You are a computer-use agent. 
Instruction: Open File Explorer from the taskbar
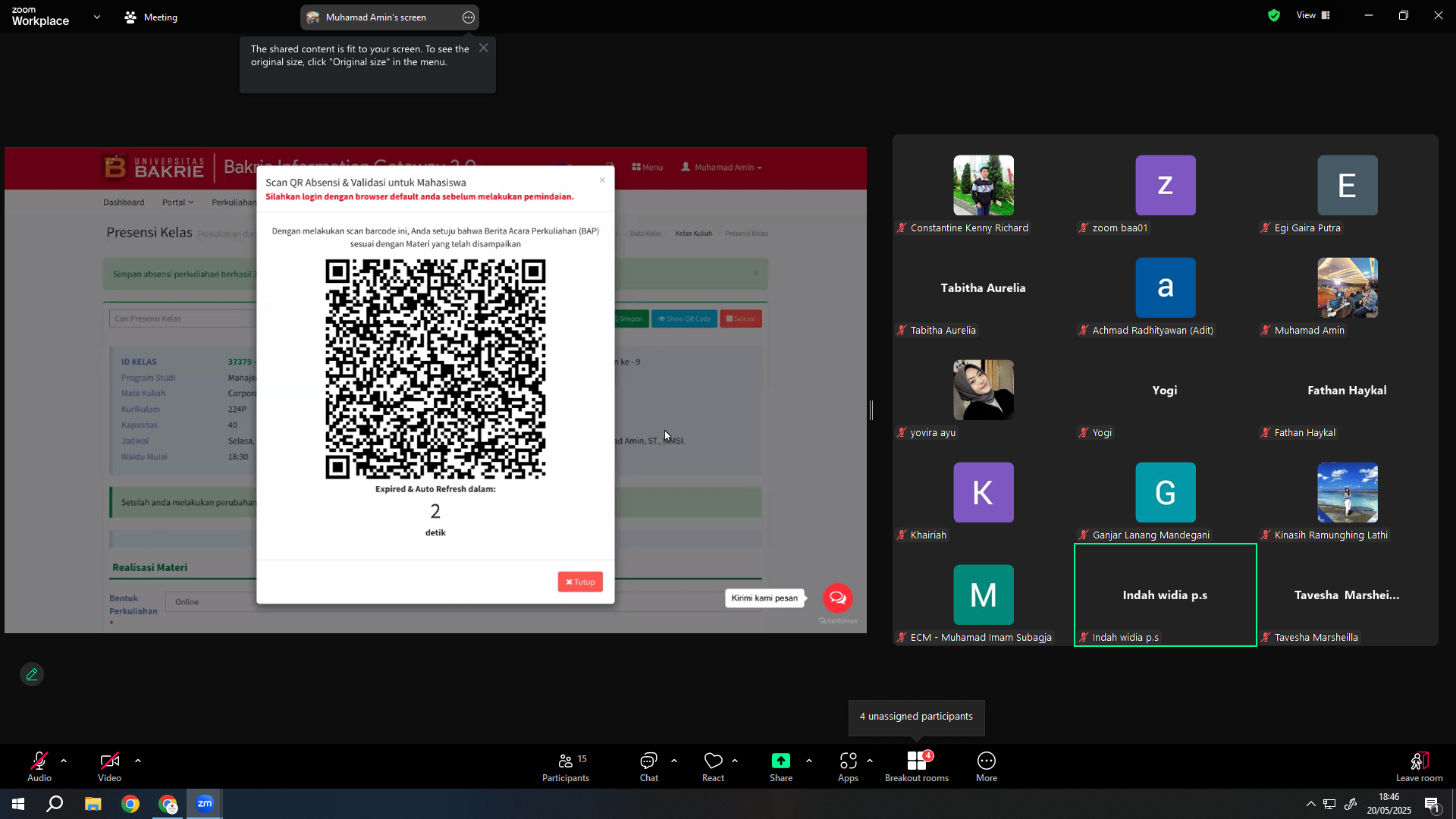point(93,804)
